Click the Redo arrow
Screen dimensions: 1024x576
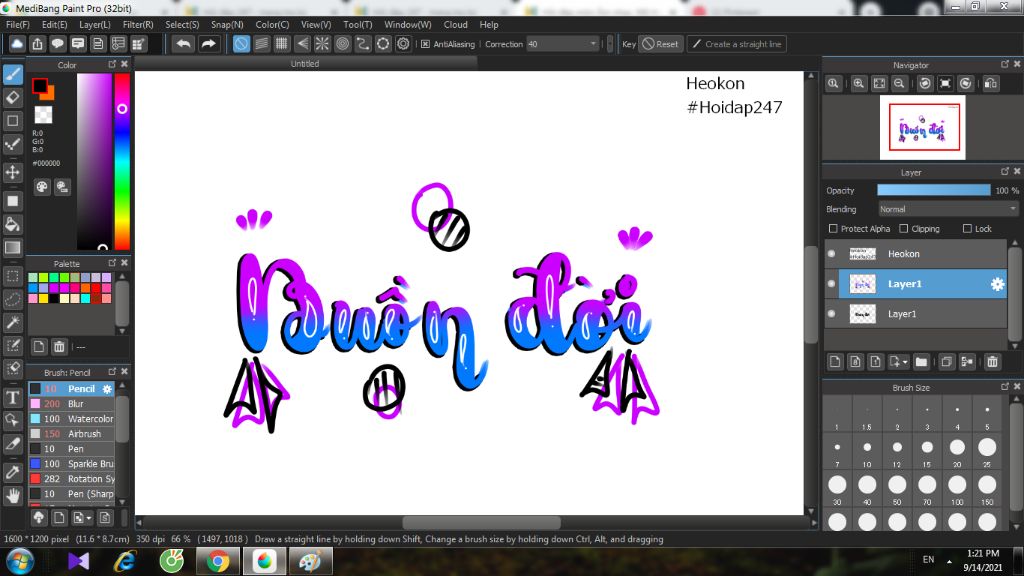[208, 44]
